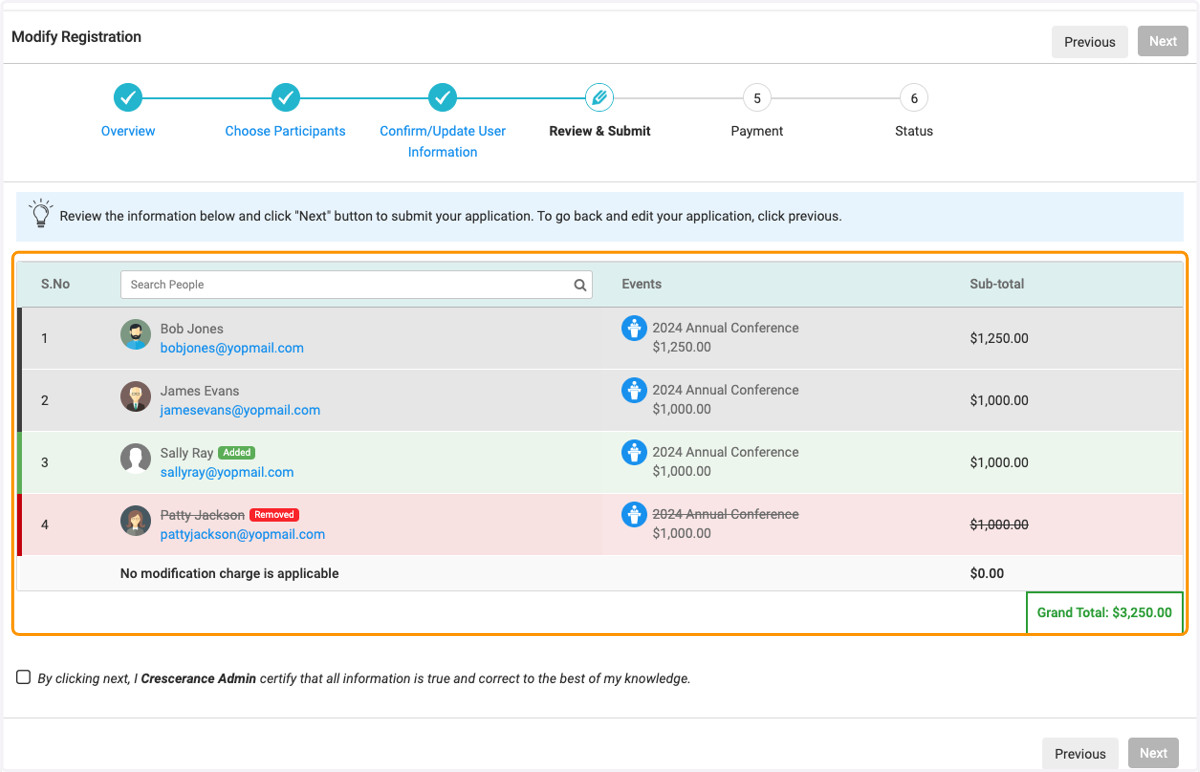Click the Sub-total column header
1200x772 pixels.
(997, 284)
